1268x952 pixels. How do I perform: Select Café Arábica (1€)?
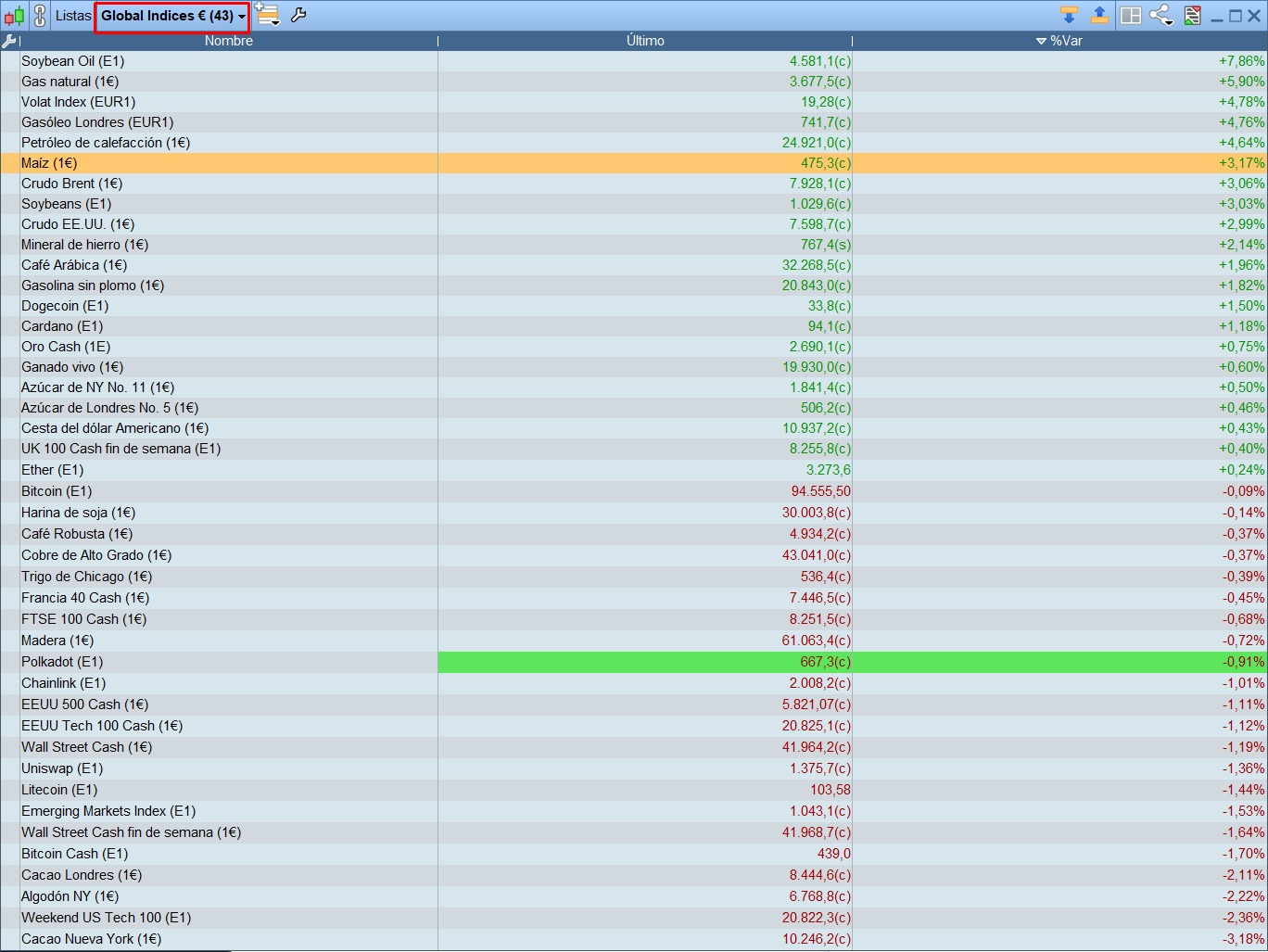click(x=74, y=265)
